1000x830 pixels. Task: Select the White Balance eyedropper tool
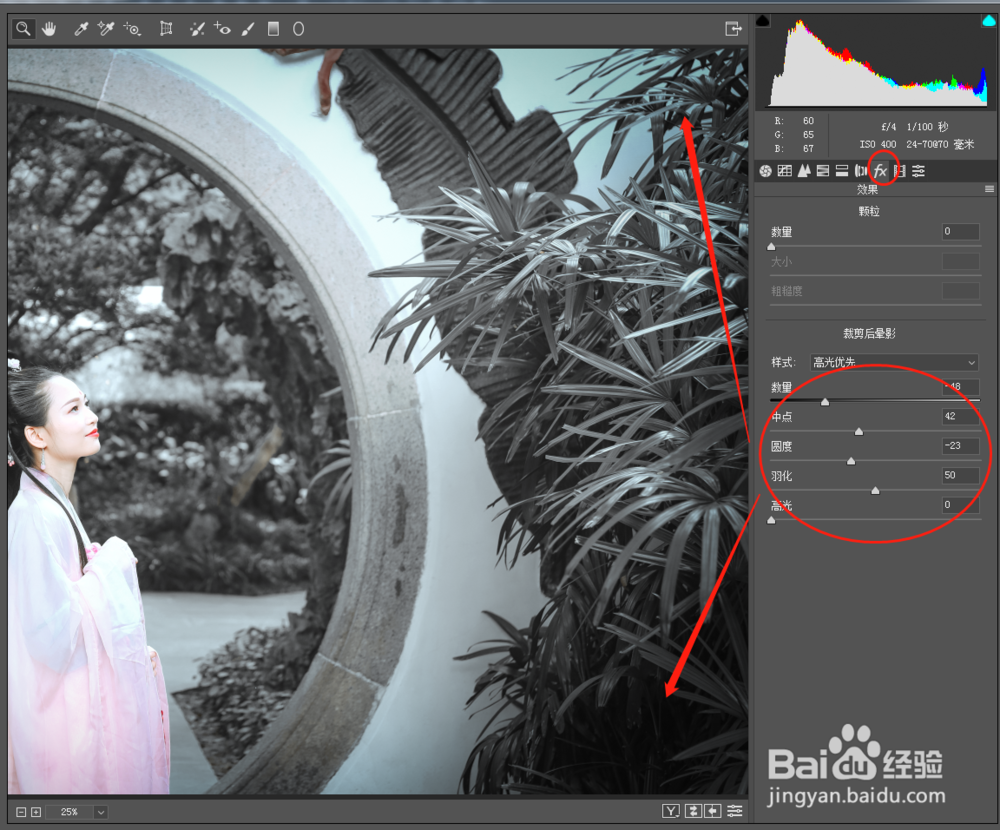coord(81,29)
